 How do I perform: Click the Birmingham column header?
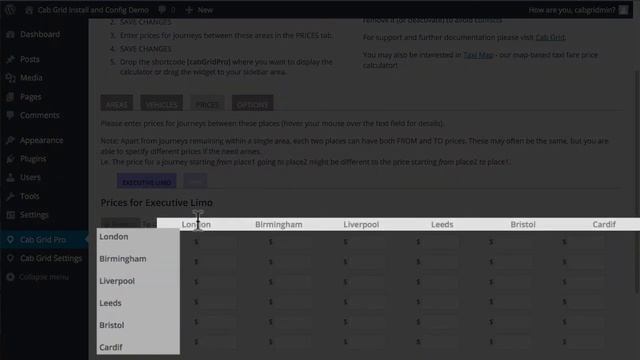pos(279,224)
